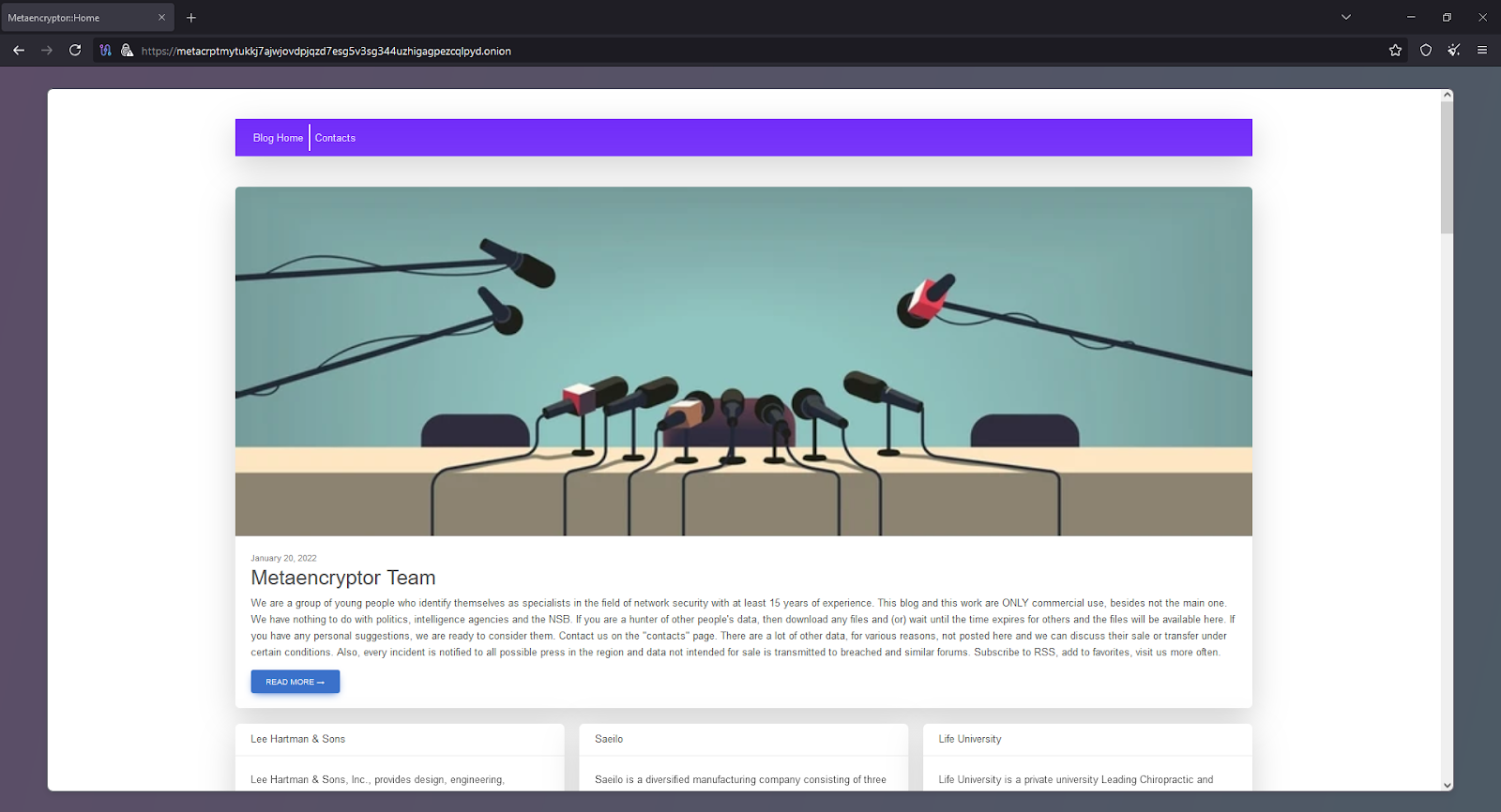Click the onion site security padlock icon
This screenshot has height=812, width=1501.
click(x=127, y=51)
